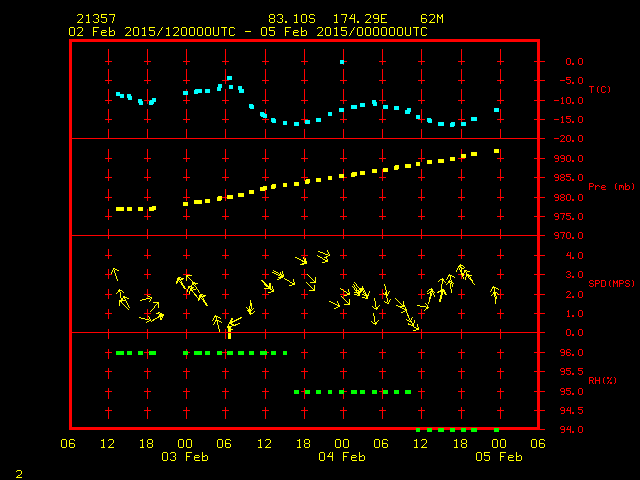The height and width of the screenshot is (480, 640).
Task: Click the yellow vertical bar on wind panel
Action: [229, 332]
